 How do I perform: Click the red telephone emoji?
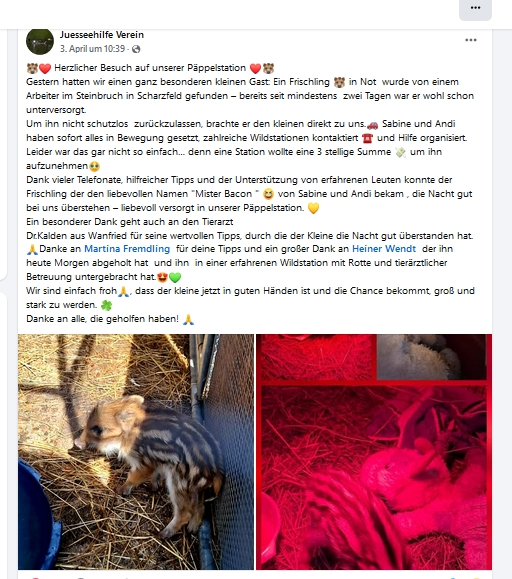(367, 138)
